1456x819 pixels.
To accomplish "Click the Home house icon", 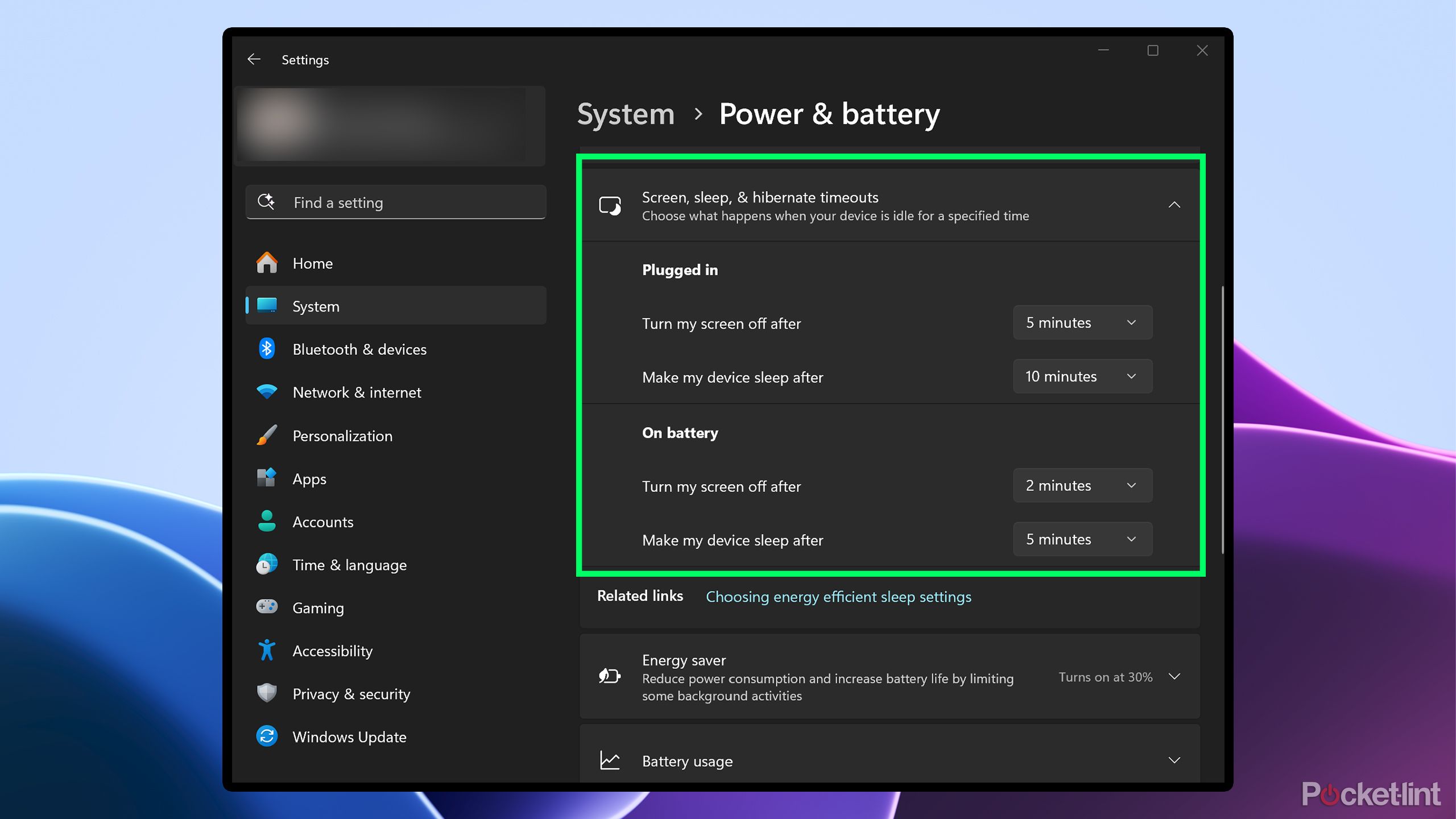I will [x=267, y=263].
